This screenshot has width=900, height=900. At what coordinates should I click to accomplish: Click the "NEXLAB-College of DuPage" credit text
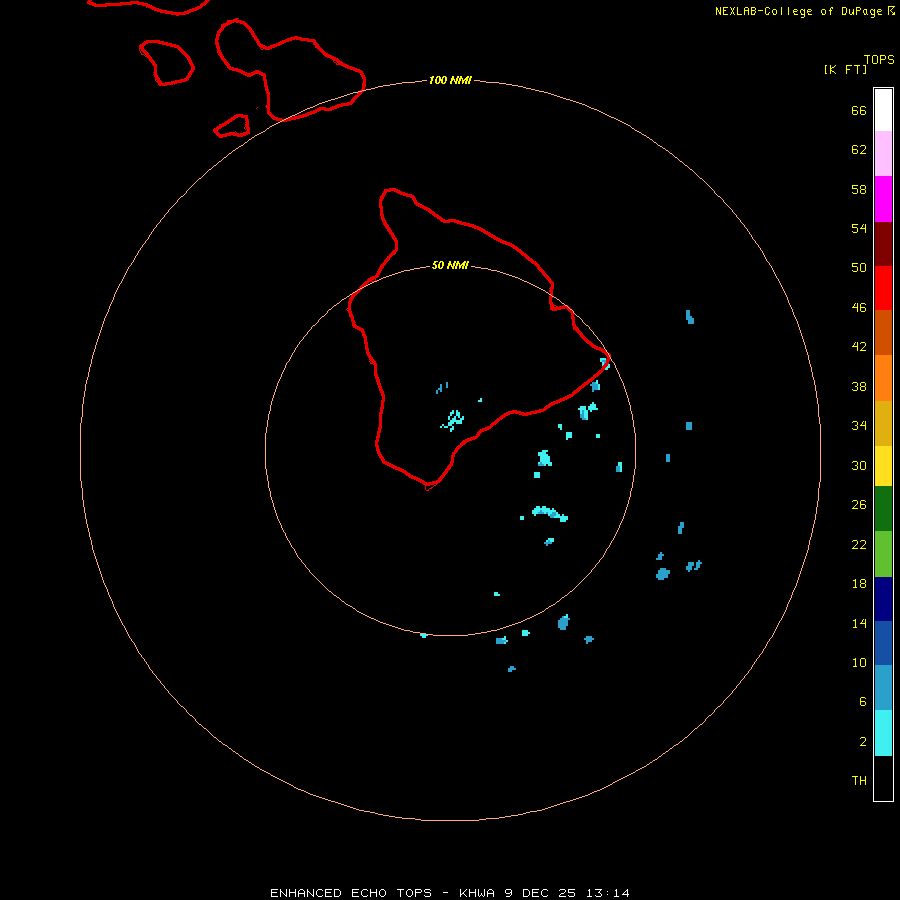[x=799, y=11]
